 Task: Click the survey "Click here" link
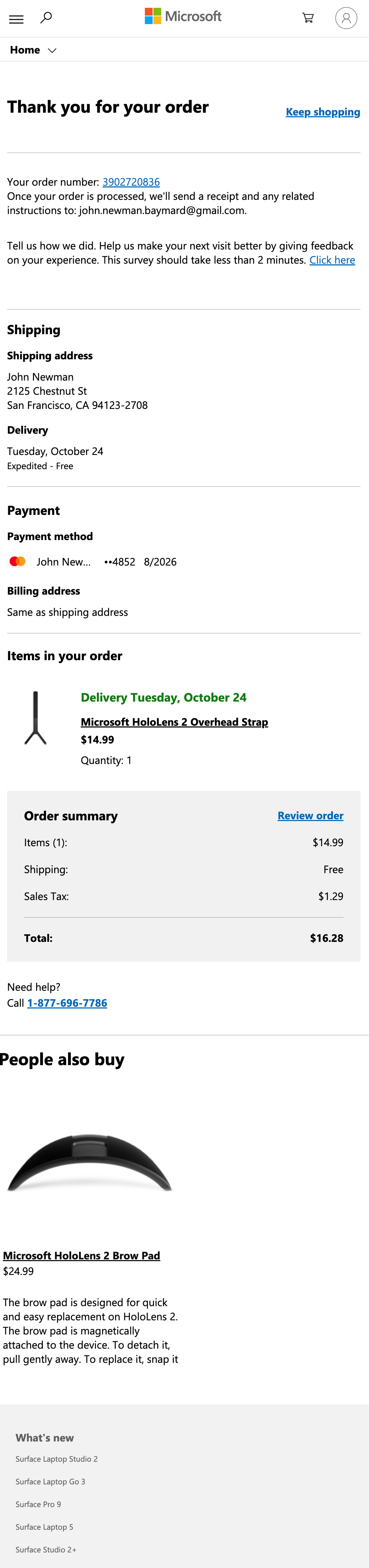pos(332,260)
